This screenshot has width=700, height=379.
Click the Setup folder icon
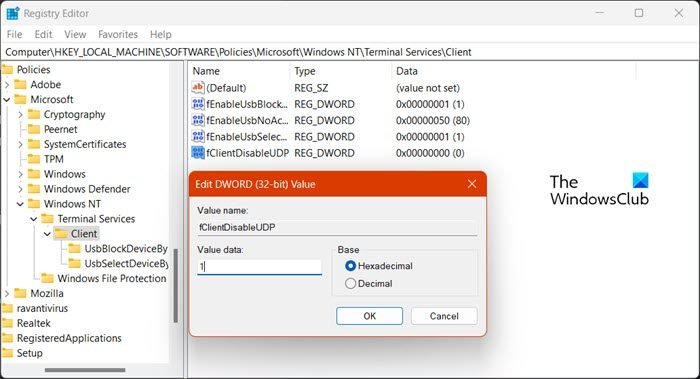tap(7, 353)
